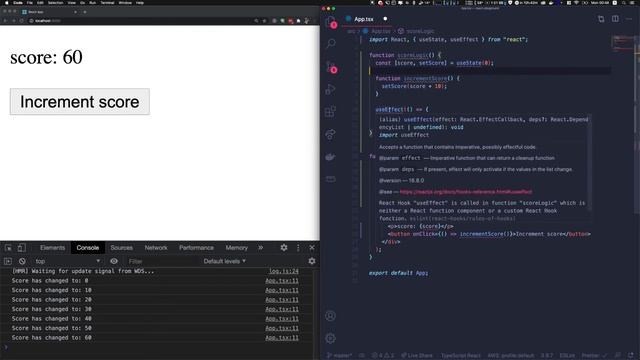Click TypeScript React language mode
640x360 pixels.
(x=460, y=356)
